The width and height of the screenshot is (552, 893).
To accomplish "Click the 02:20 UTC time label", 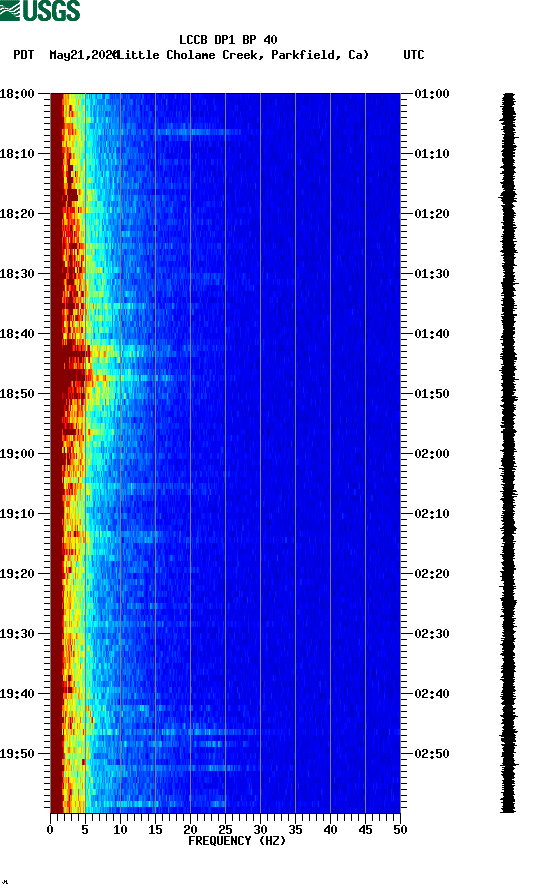I will tap(432, 574).
